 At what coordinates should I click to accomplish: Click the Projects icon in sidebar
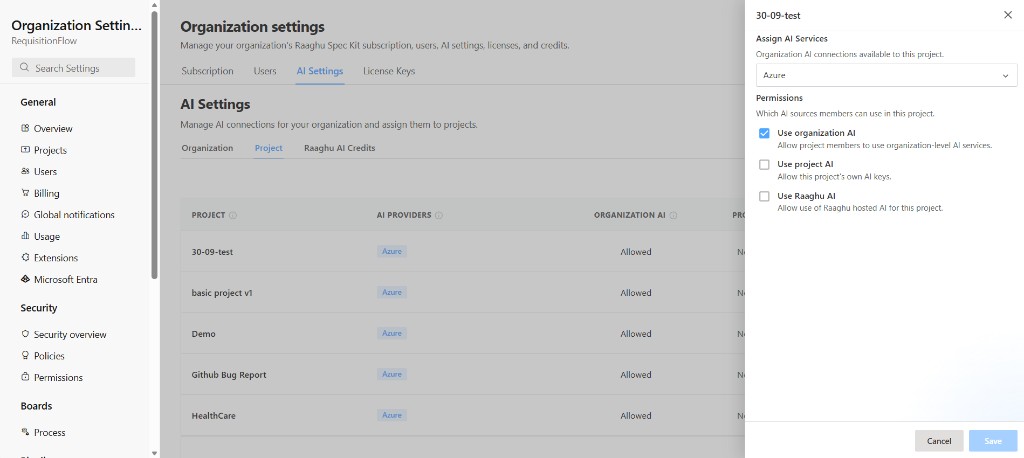tap(25, 150)
